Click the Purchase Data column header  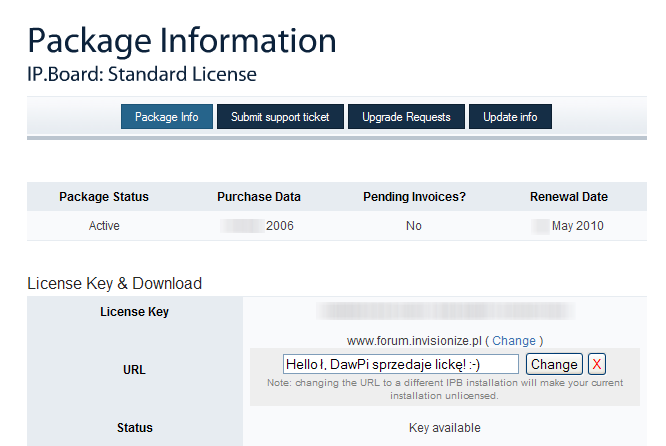259,197
